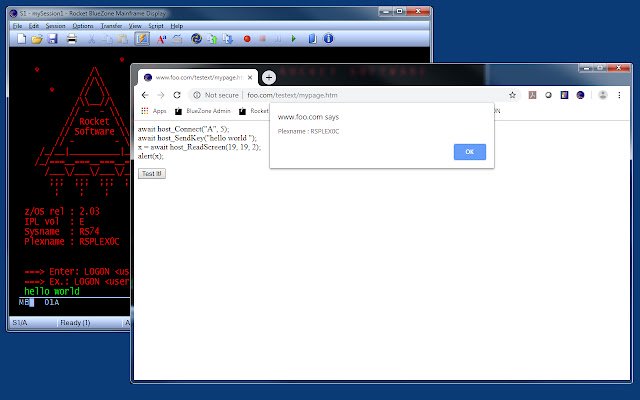
Task: Open the File menu in BlueZone
Action: pos(17,26)
